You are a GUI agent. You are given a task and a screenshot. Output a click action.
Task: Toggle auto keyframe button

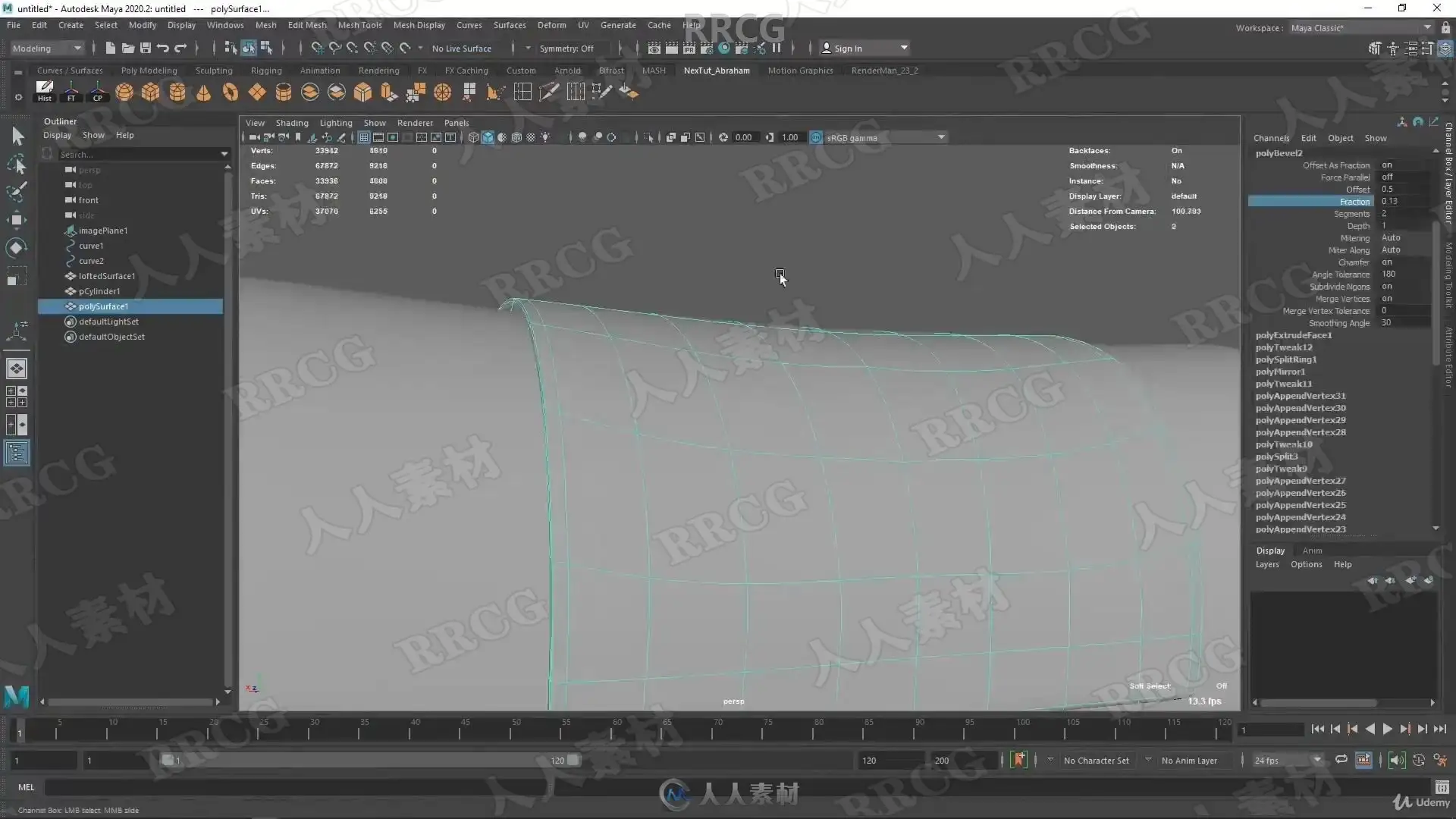(1018, 760)
